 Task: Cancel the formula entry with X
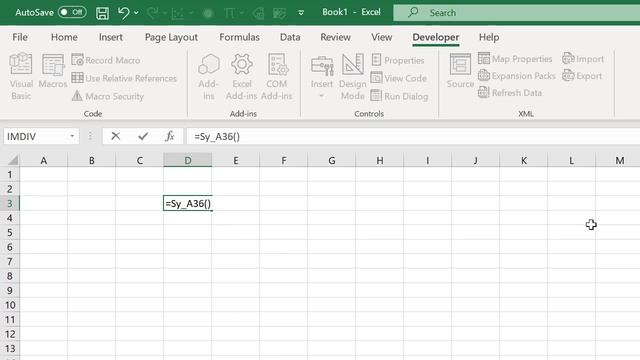click(x=116, y=136)
